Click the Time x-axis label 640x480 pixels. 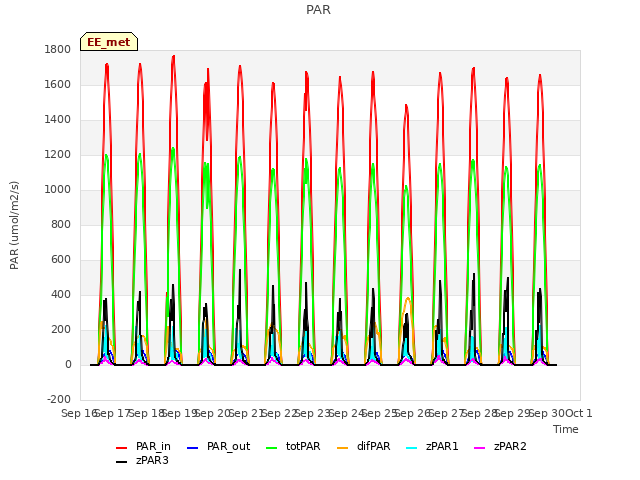566,429
